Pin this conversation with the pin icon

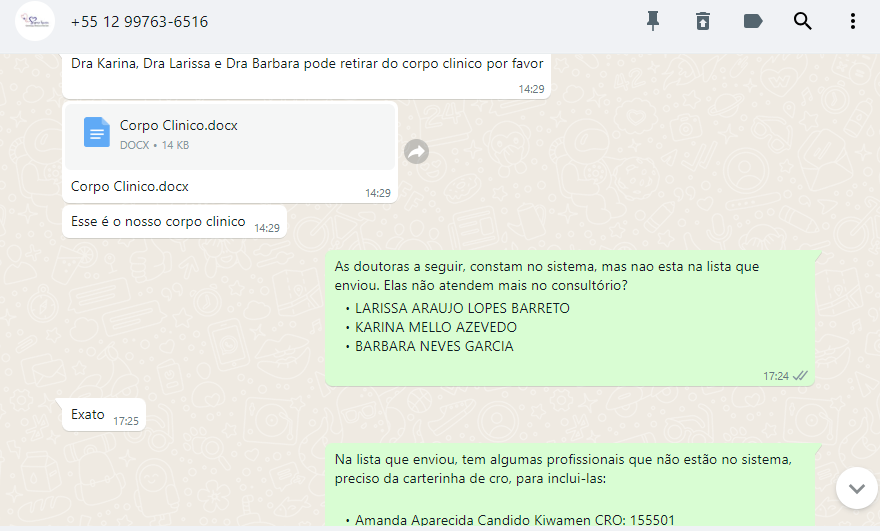click(x=653, y=21)
